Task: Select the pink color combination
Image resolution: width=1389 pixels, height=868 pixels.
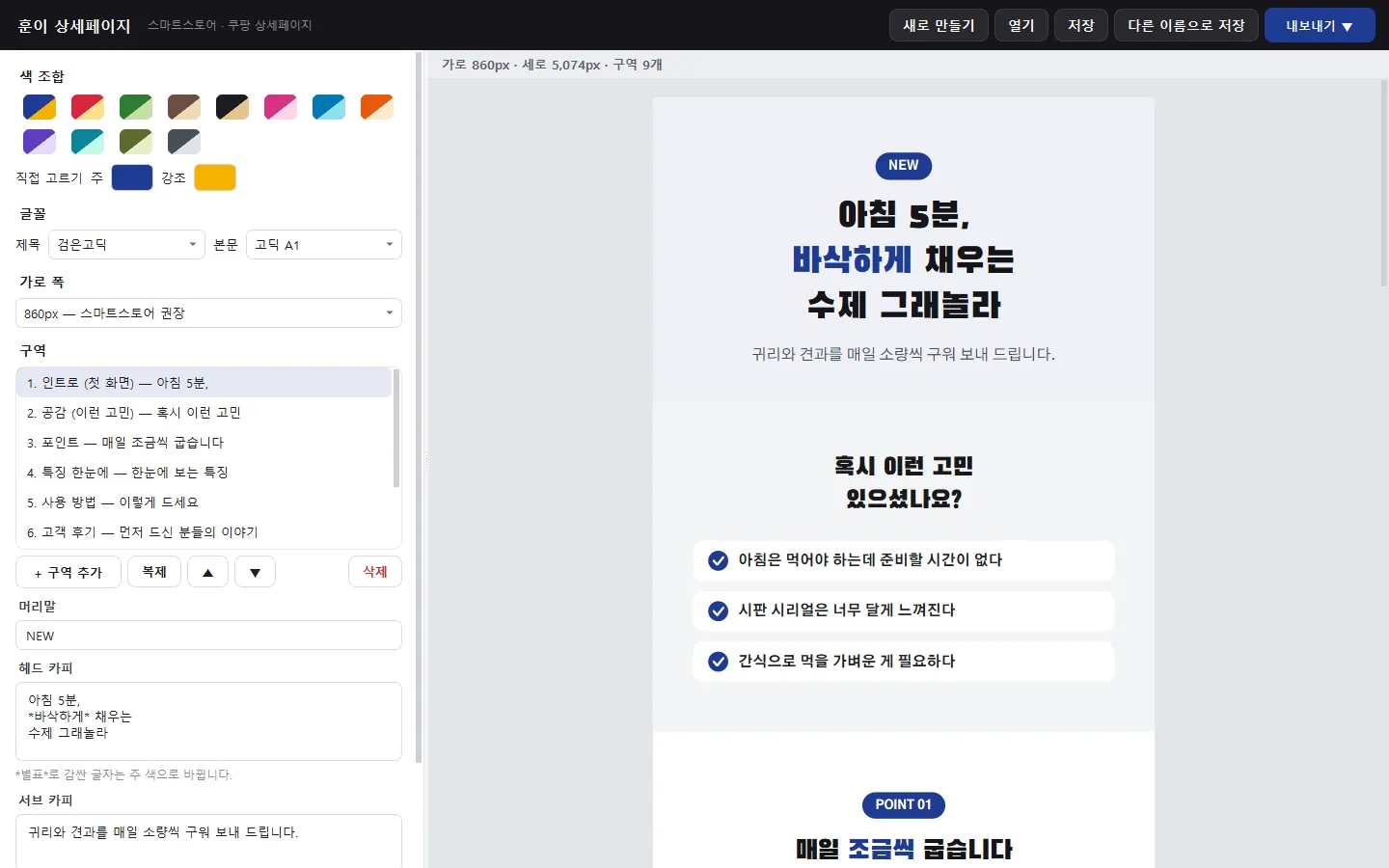Action: click(281, 107)
